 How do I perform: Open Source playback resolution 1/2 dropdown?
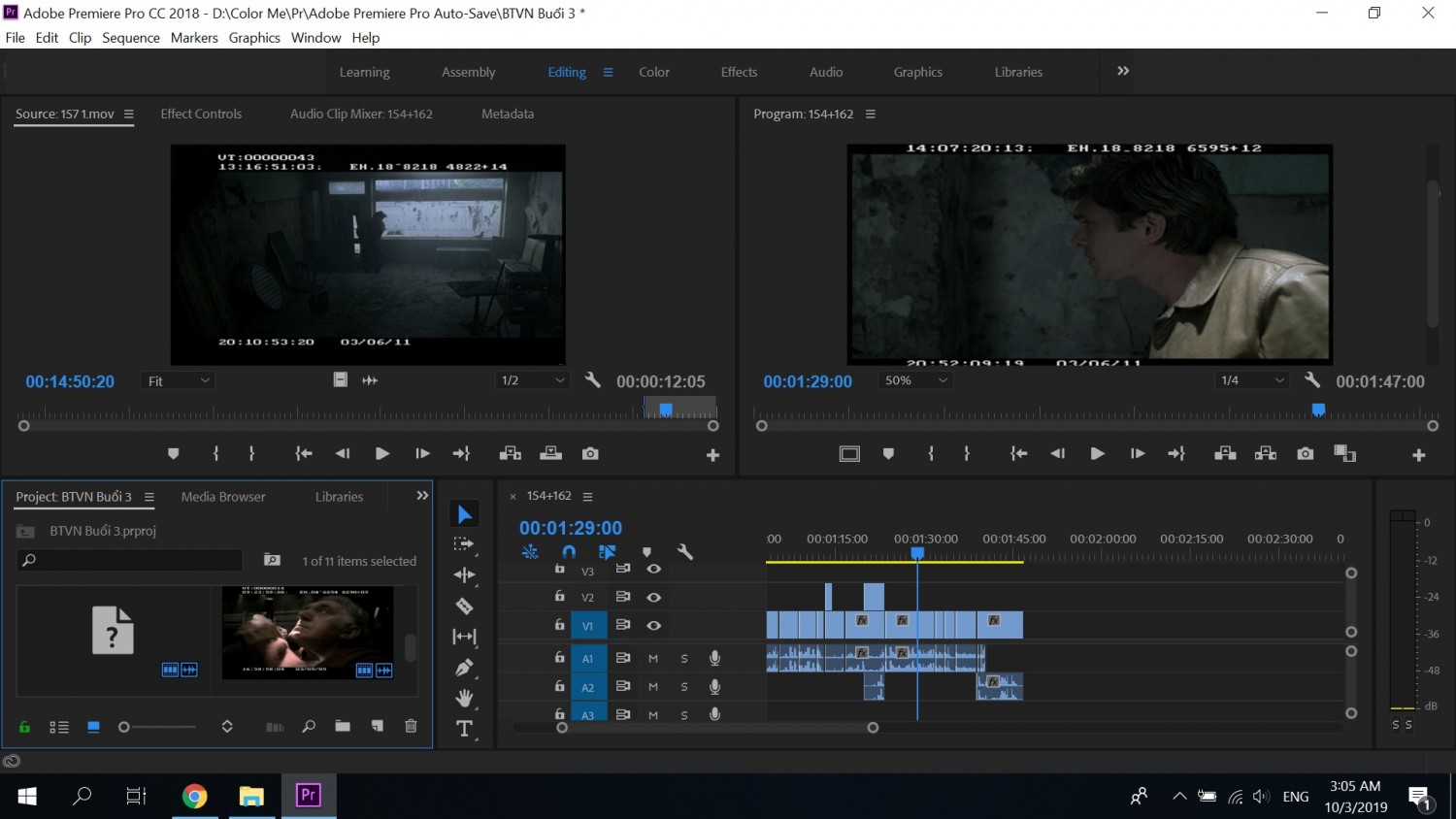click(532, 380)
